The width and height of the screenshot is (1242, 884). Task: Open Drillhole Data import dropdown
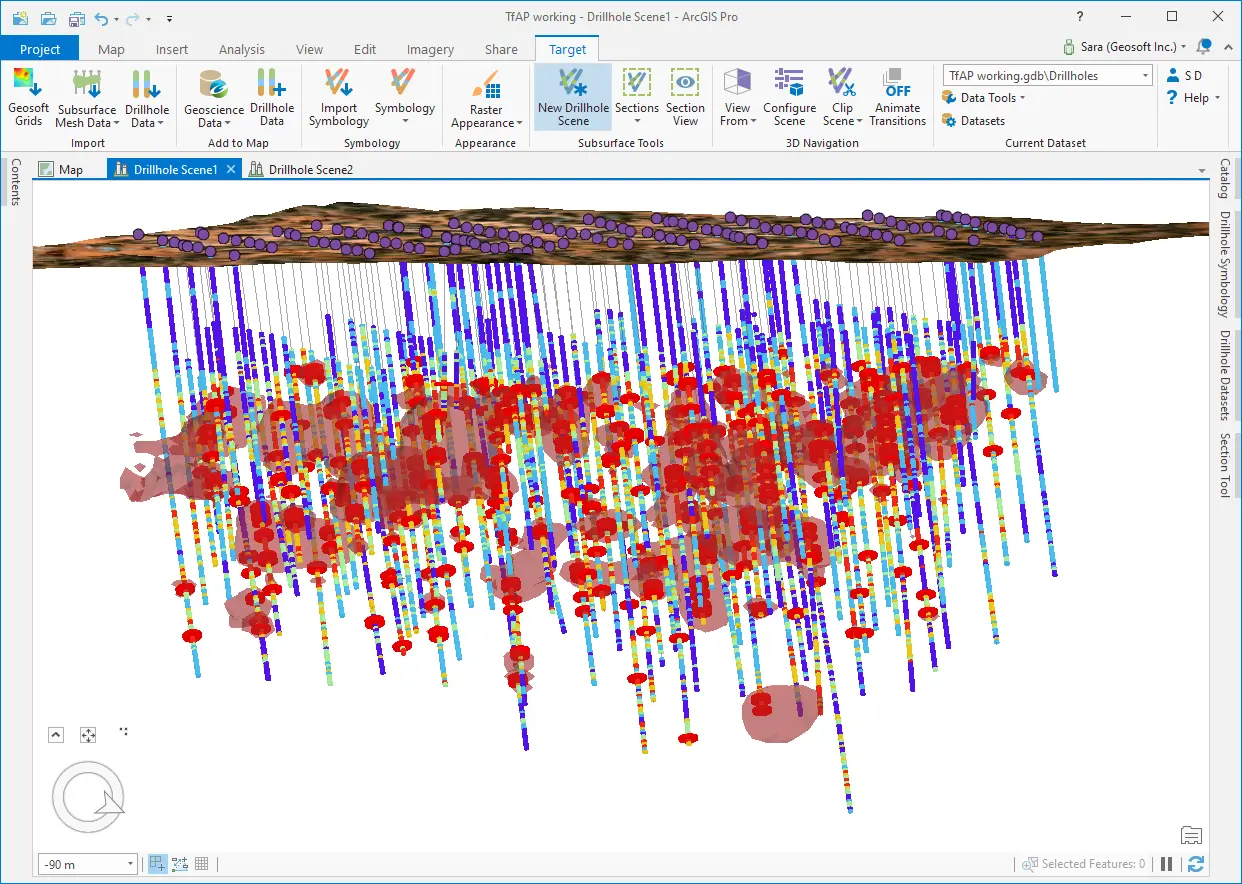tap(147, 98)
